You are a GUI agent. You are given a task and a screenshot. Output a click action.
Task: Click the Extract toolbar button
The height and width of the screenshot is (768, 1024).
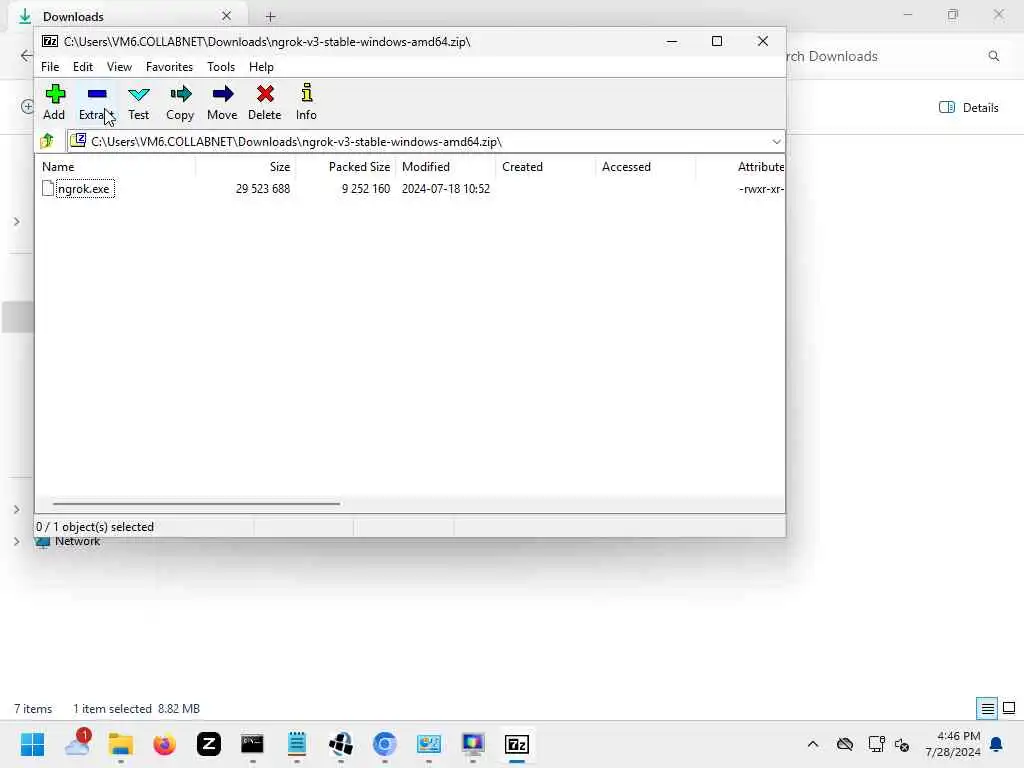pos(97,102)
